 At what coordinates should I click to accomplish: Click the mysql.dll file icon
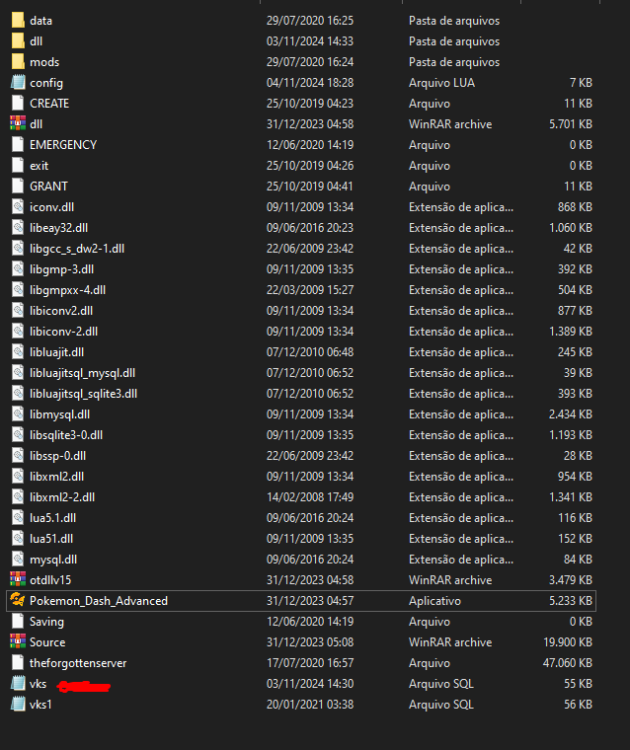tap(18, 559)
